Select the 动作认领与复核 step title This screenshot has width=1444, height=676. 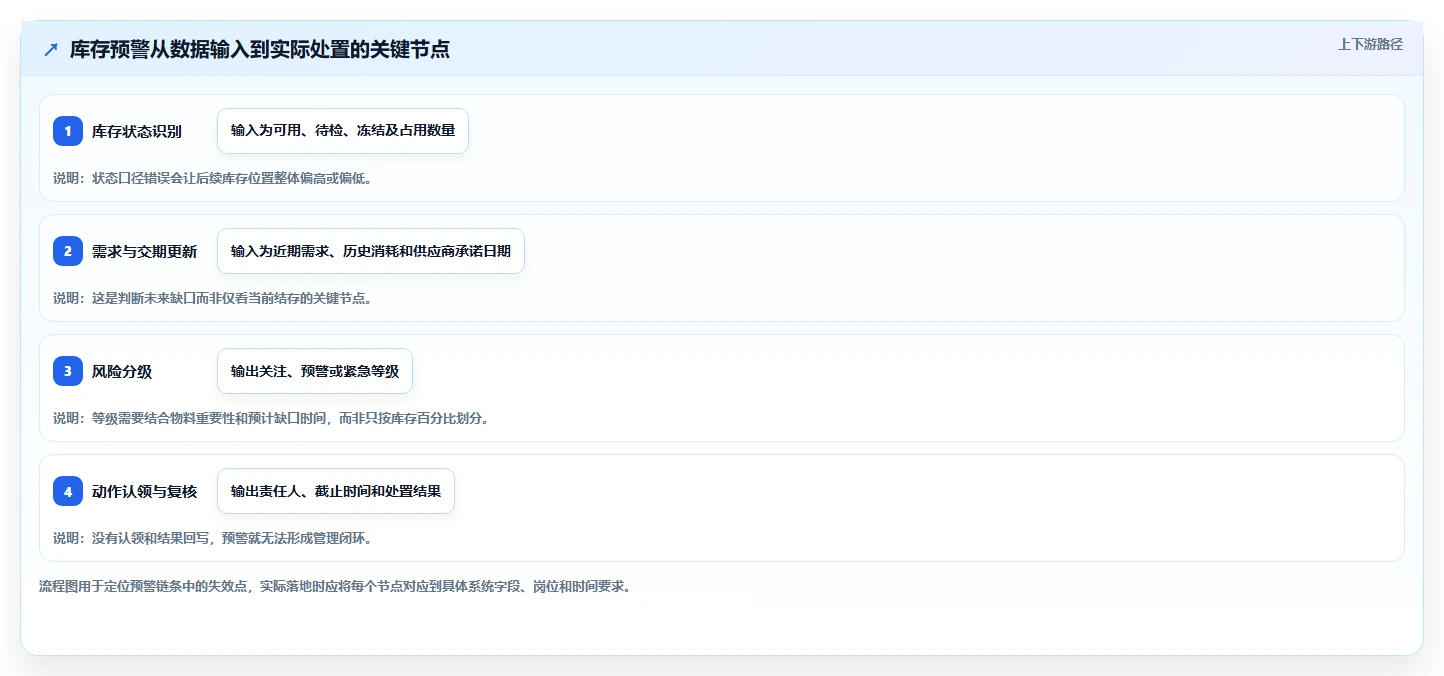145,491
